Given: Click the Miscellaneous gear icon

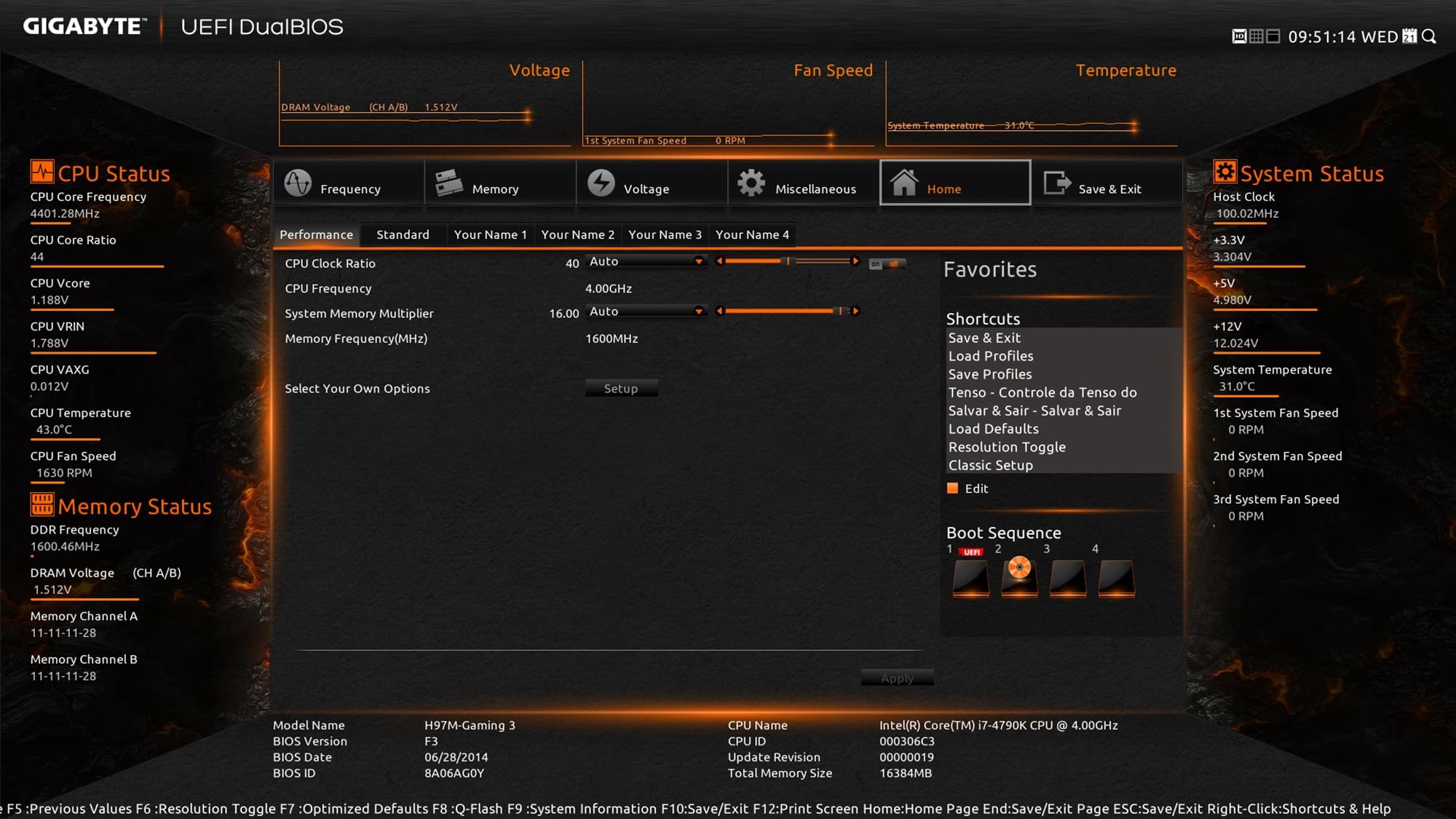Looking at the screenshot, I should [x=751, y=183].
